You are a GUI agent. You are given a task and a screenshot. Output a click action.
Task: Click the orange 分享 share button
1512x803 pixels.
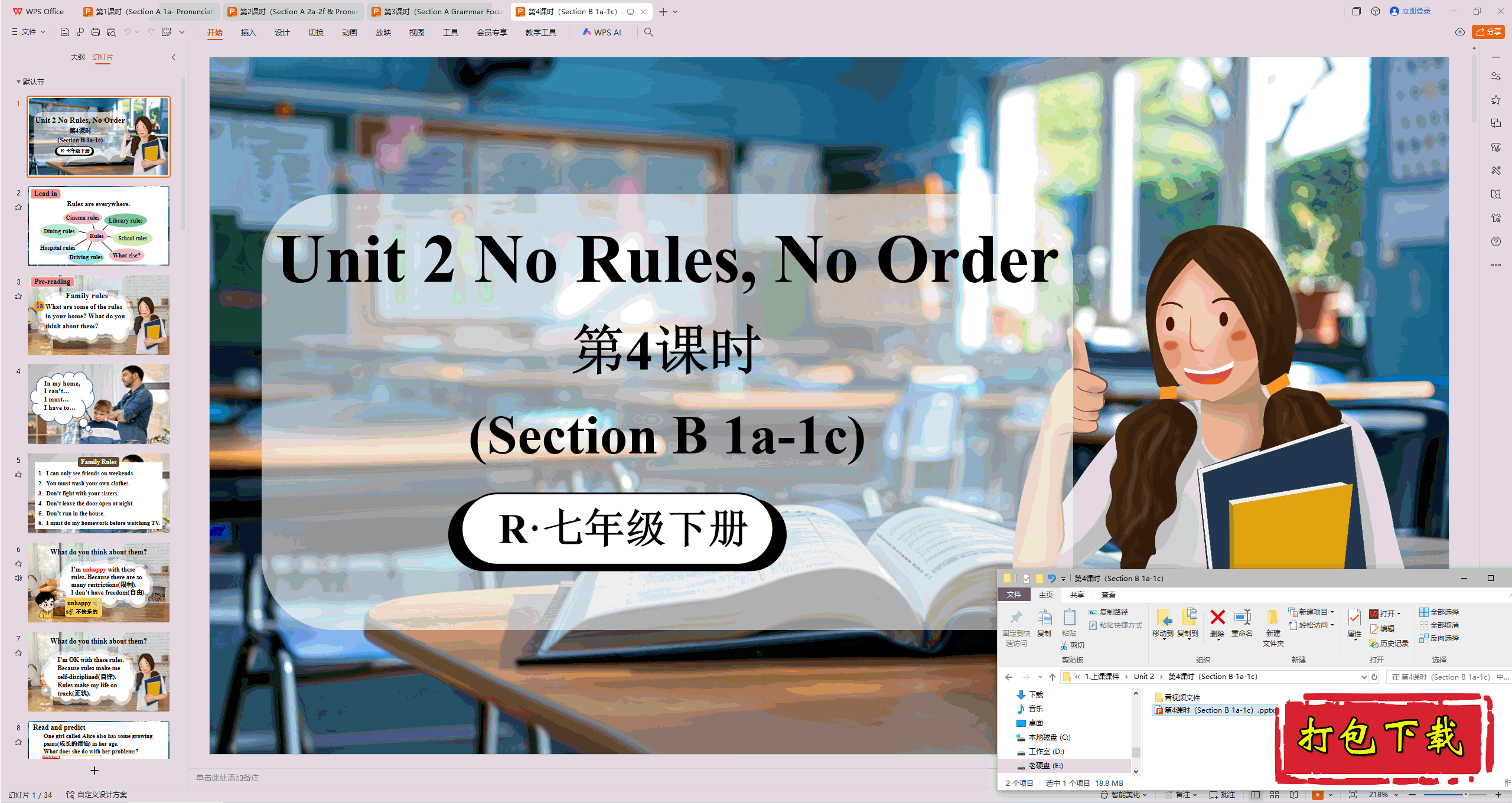coord(1488,32)
